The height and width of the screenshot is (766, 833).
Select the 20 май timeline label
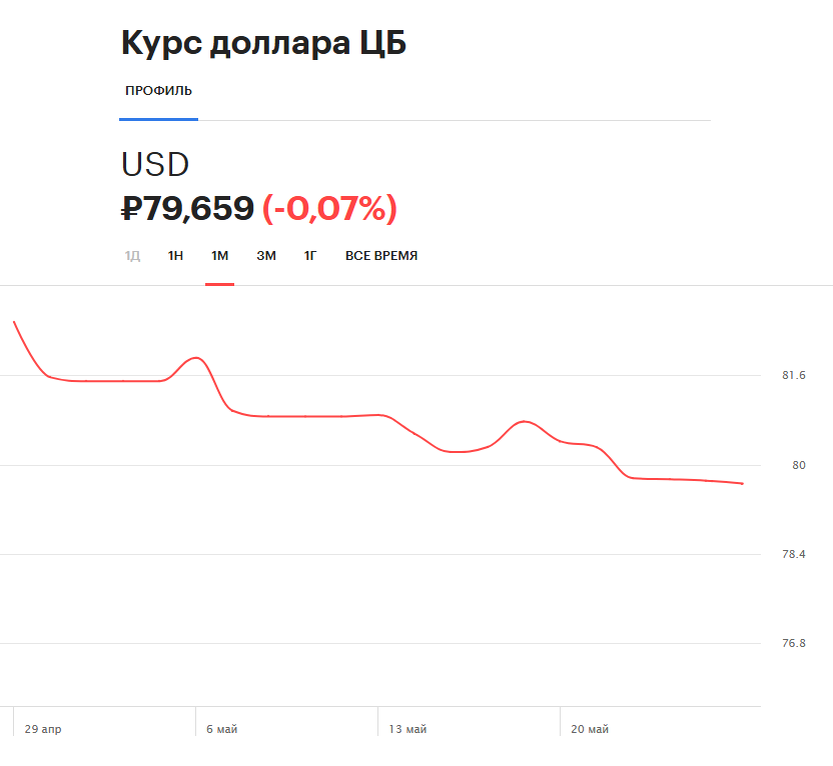coord(587,729)
